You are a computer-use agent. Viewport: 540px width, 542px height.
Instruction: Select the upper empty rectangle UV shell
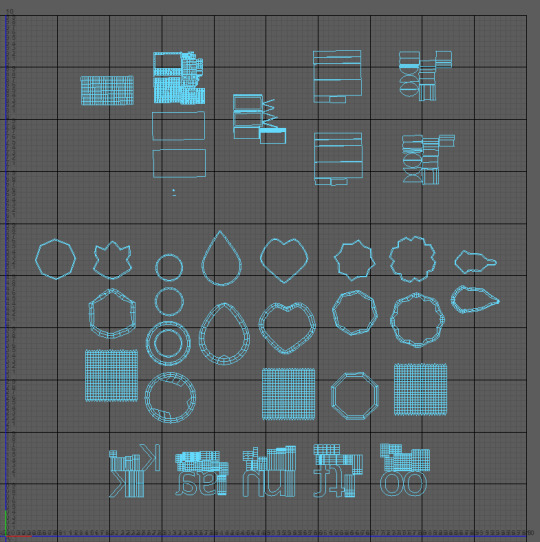(x=178, y=125)
